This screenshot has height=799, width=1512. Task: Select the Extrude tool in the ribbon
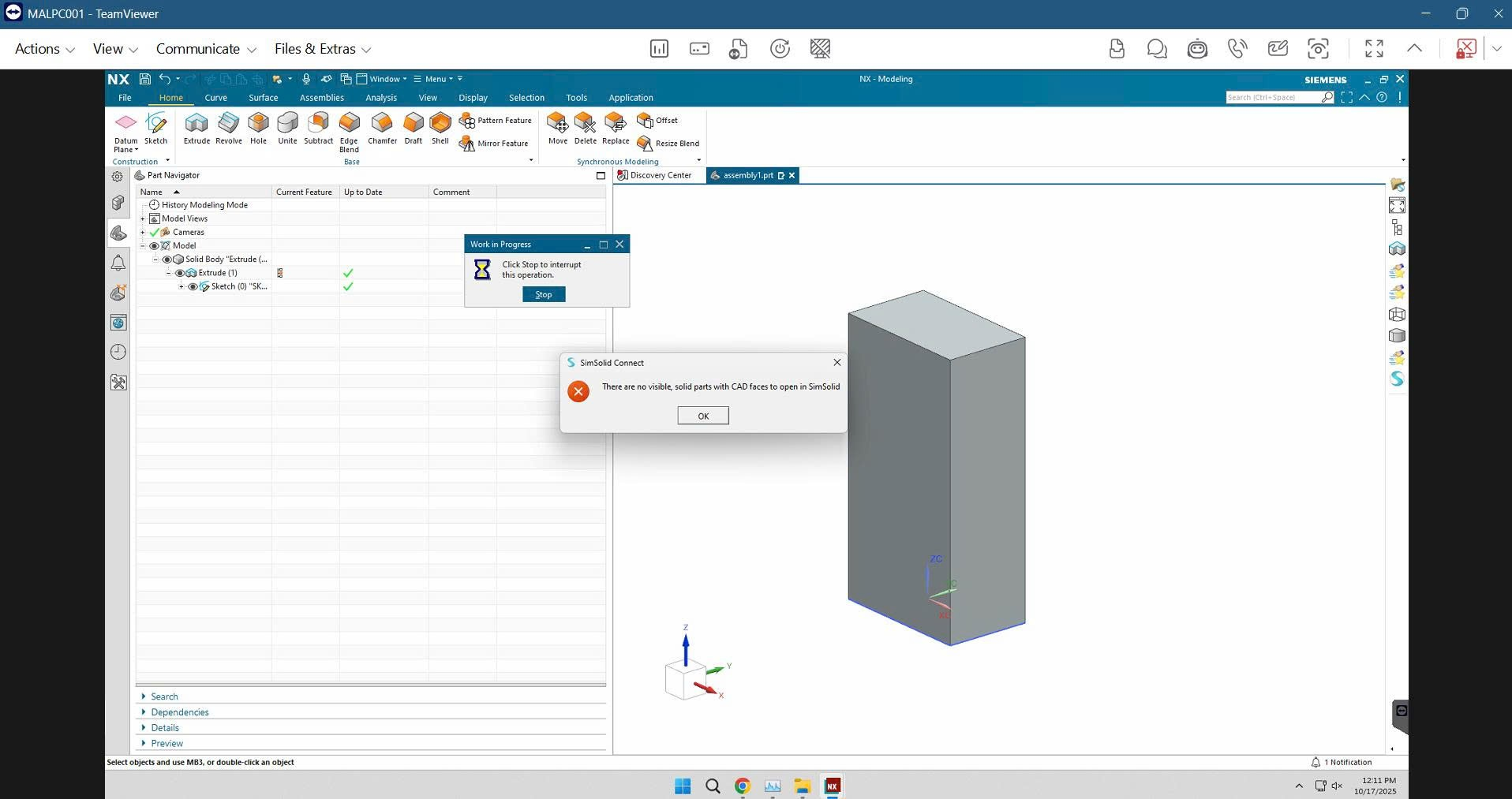(196, 128)
